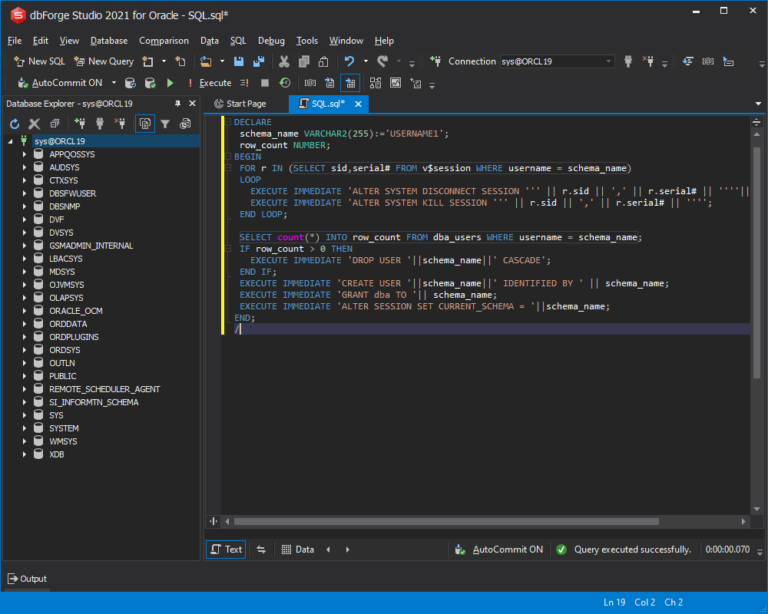Click the green run arrow icon
This screenshot has width=768, height=614.
[x=170, y=83]
